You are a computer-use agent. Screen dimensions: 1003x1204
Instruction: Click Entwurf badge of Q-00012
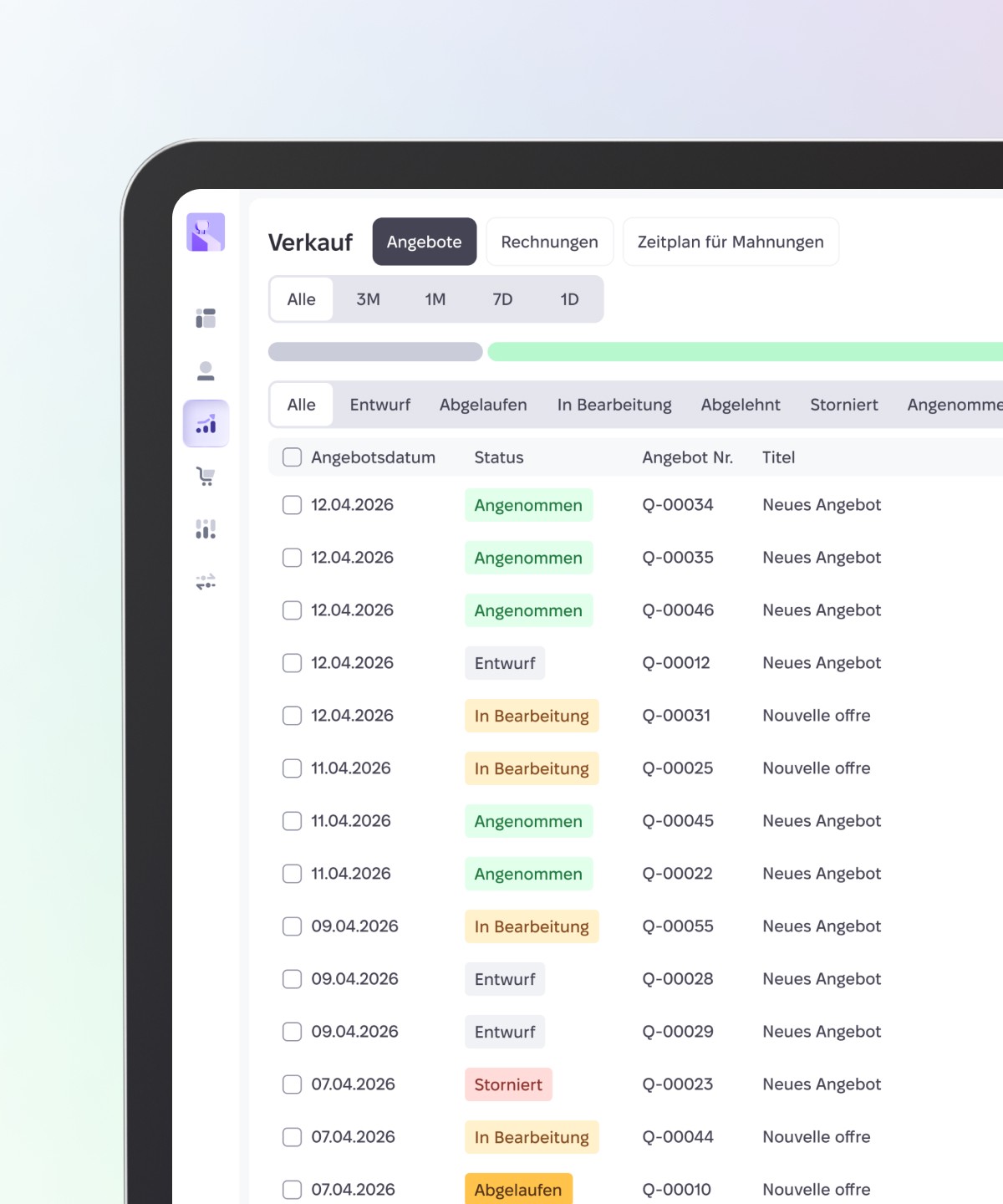(505, 663)
